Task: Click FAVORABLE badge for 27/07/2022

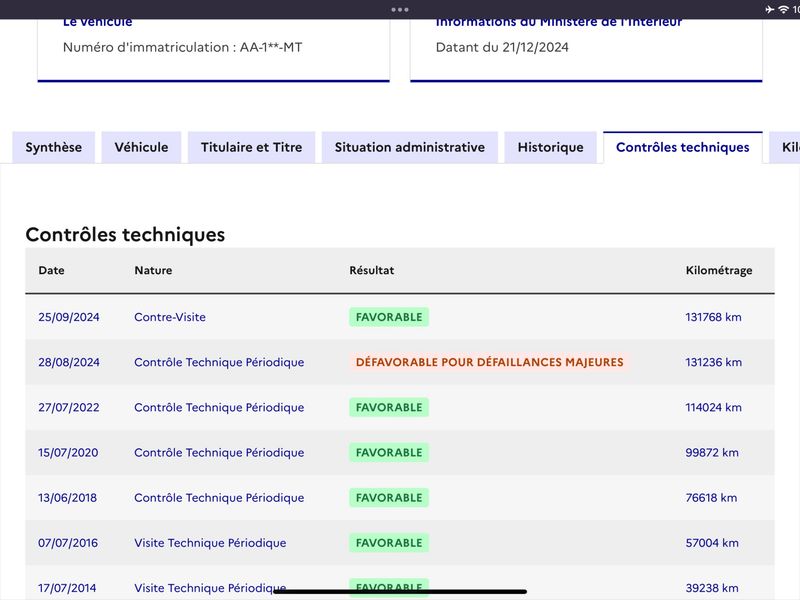Action: coord(389,407)
